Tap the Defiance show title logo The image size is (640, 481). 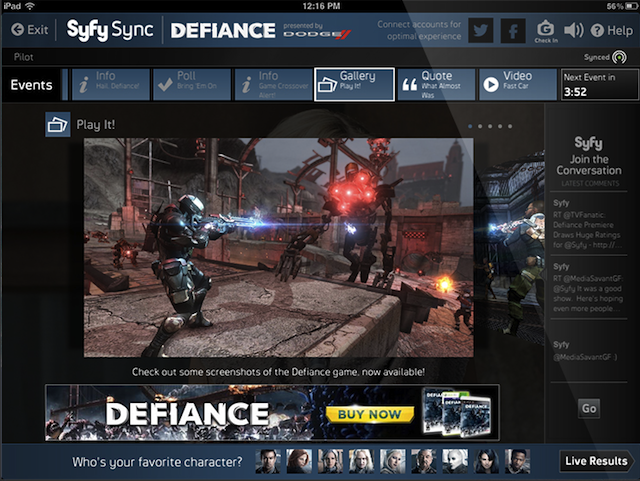(223, 31)
